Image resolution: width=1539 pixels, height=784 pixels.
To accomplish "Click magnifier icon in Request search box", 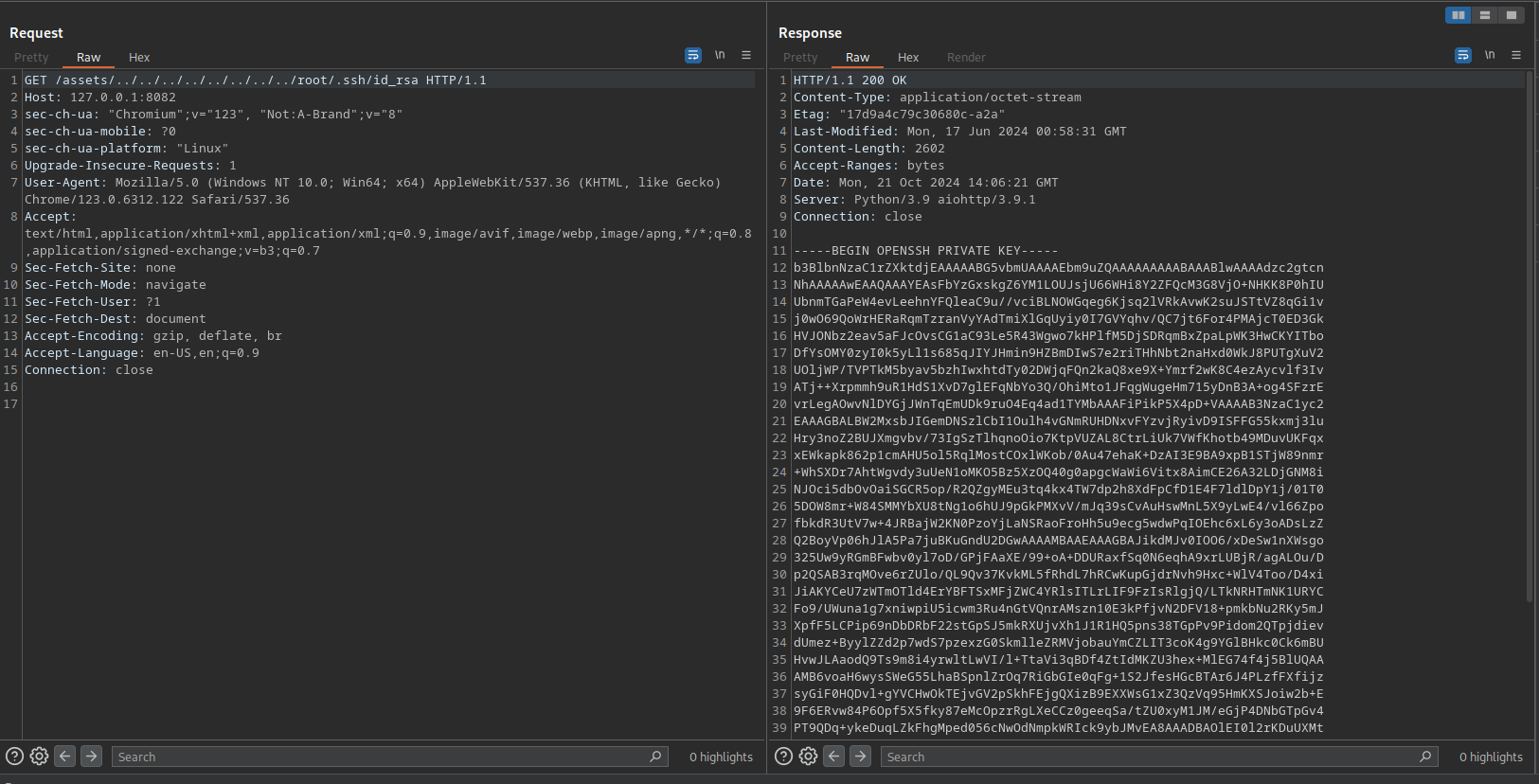I will coord(655,757).
